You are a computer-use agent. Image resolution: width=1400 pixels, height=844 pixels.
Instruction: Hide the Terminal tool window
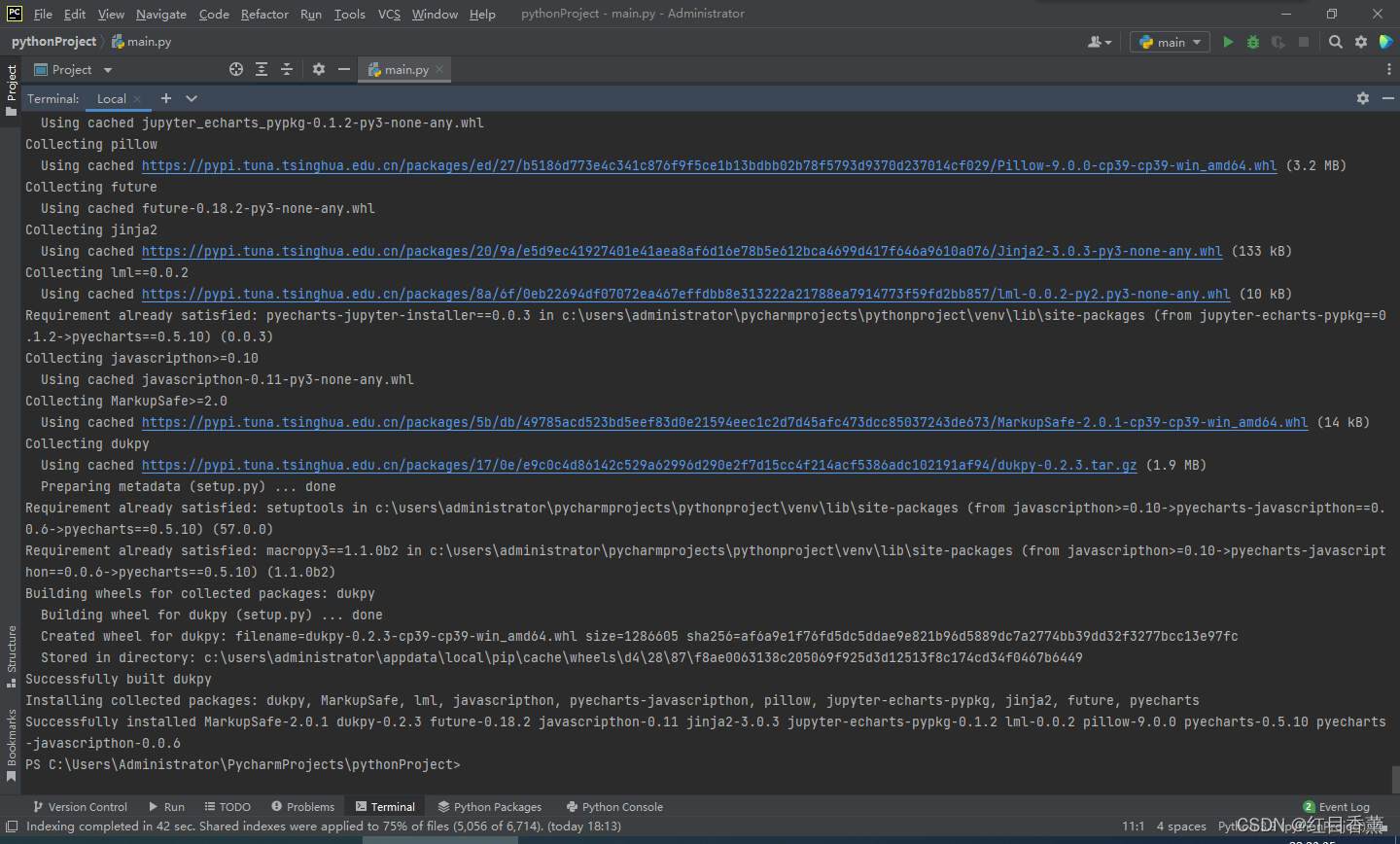1387,98
